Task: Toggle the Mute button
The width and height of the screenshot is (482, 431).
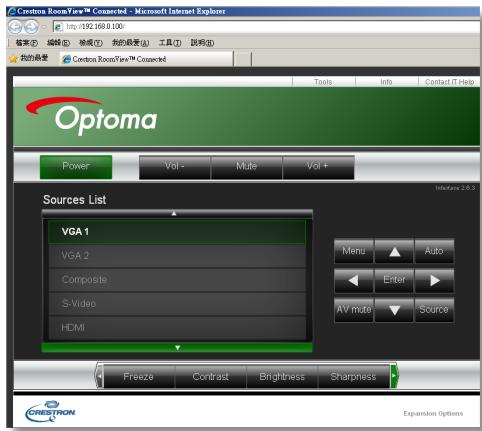Action: (x=246, y=167)
